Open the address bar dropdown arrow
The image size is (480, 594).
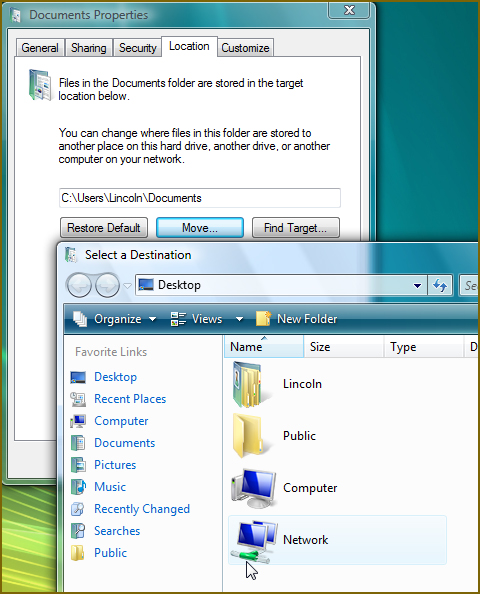click(x=417, y=286)
